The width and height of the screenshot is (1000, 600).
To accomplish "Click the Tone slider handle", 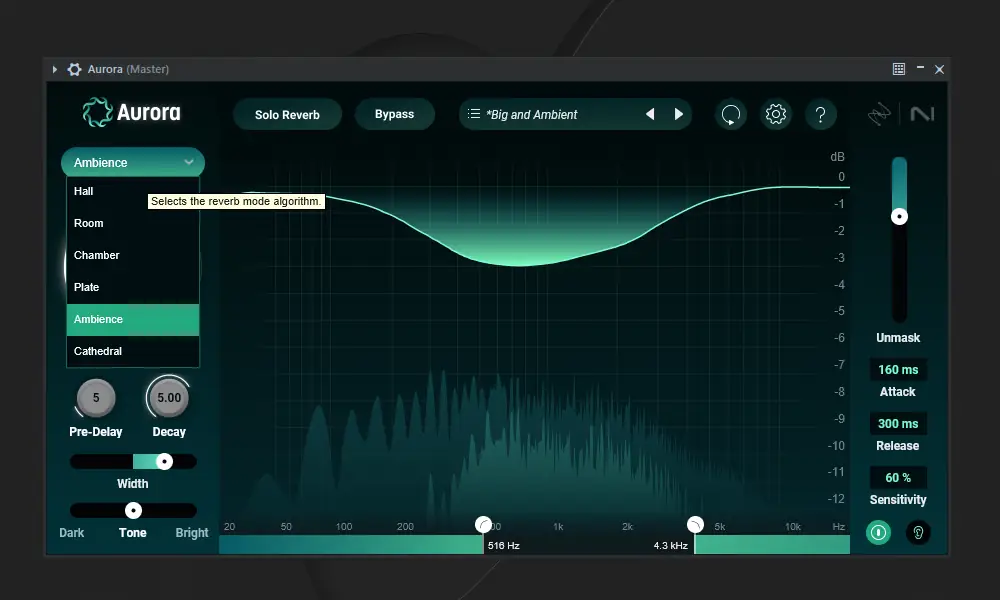I will click(133, 510).
